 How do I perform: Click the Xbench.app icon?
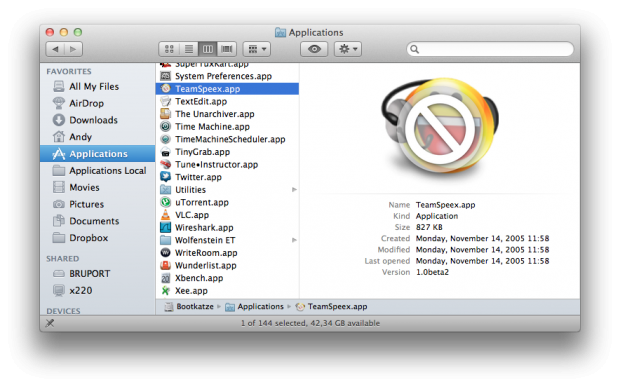tap(165, 278)
